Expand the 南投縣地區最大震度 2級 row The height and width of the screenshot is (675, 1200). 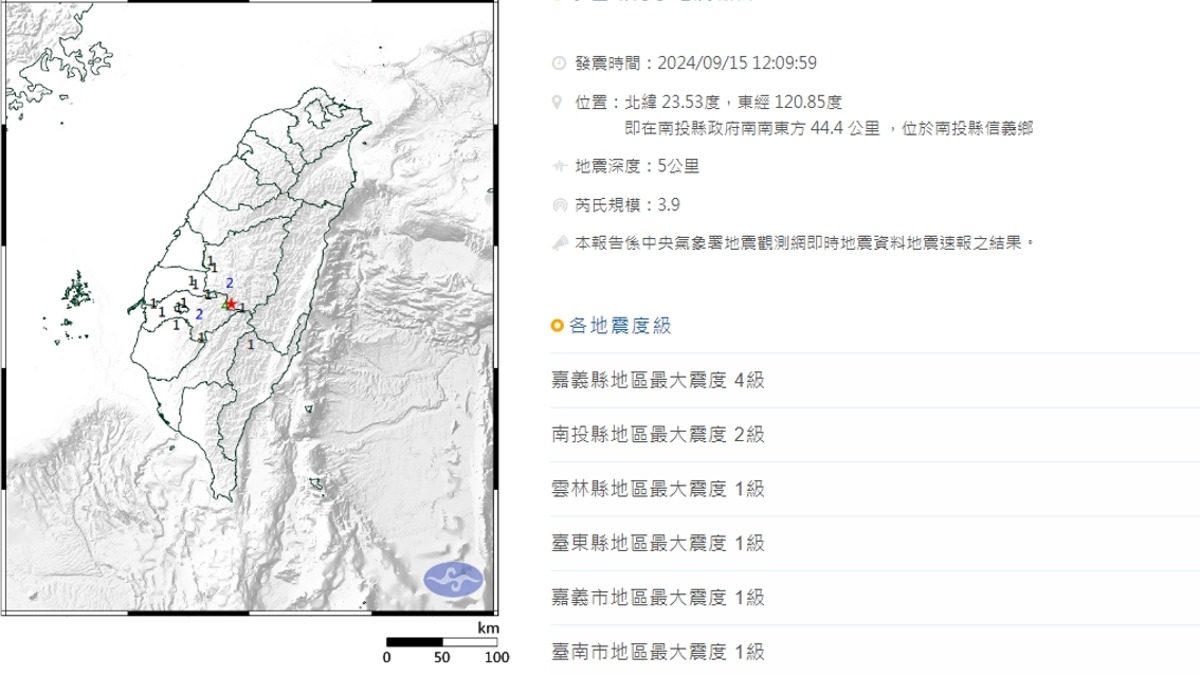[x=658, y=434]
